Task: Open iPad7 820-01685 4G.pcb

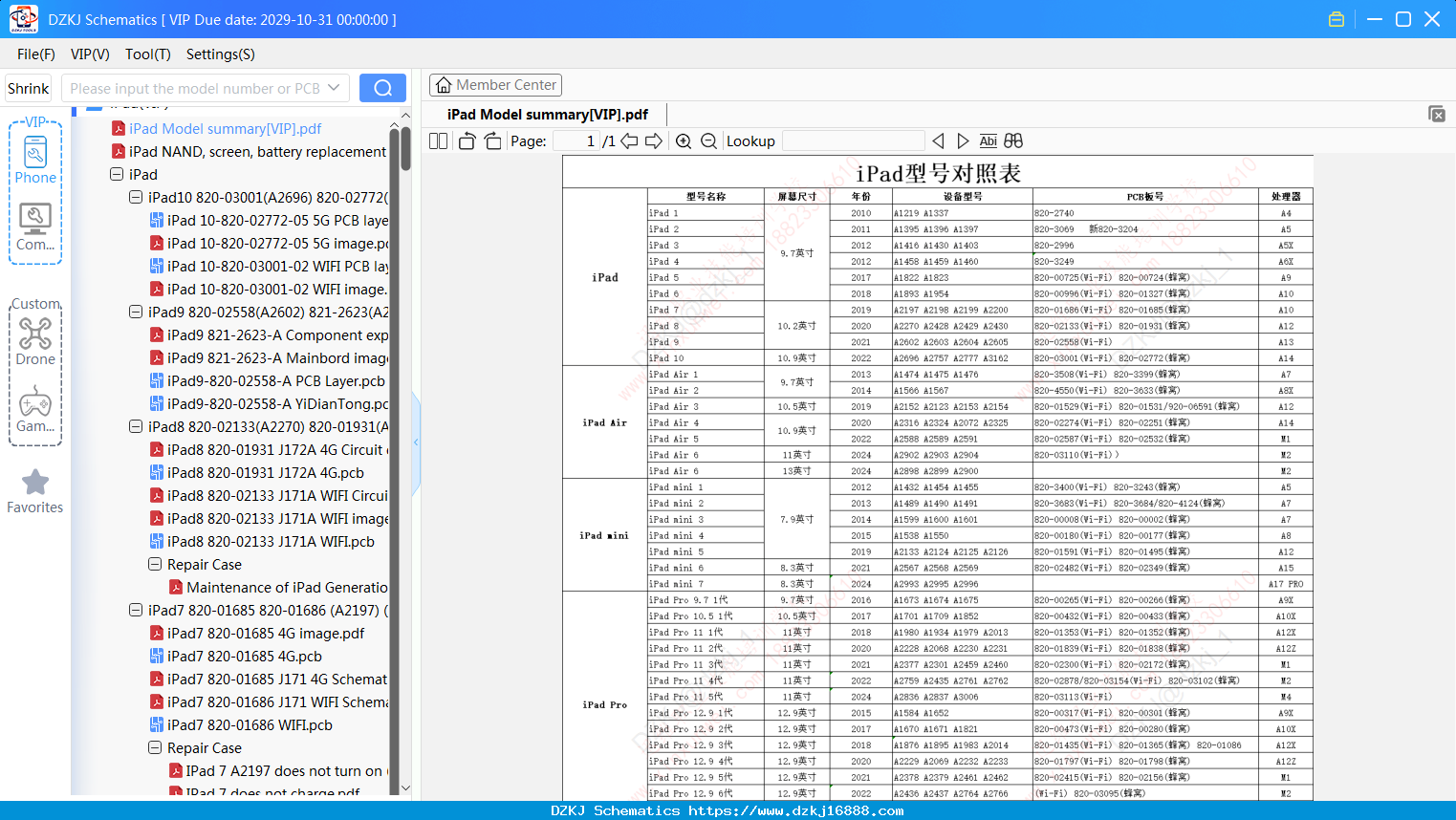Action: (x=245, y=657)
